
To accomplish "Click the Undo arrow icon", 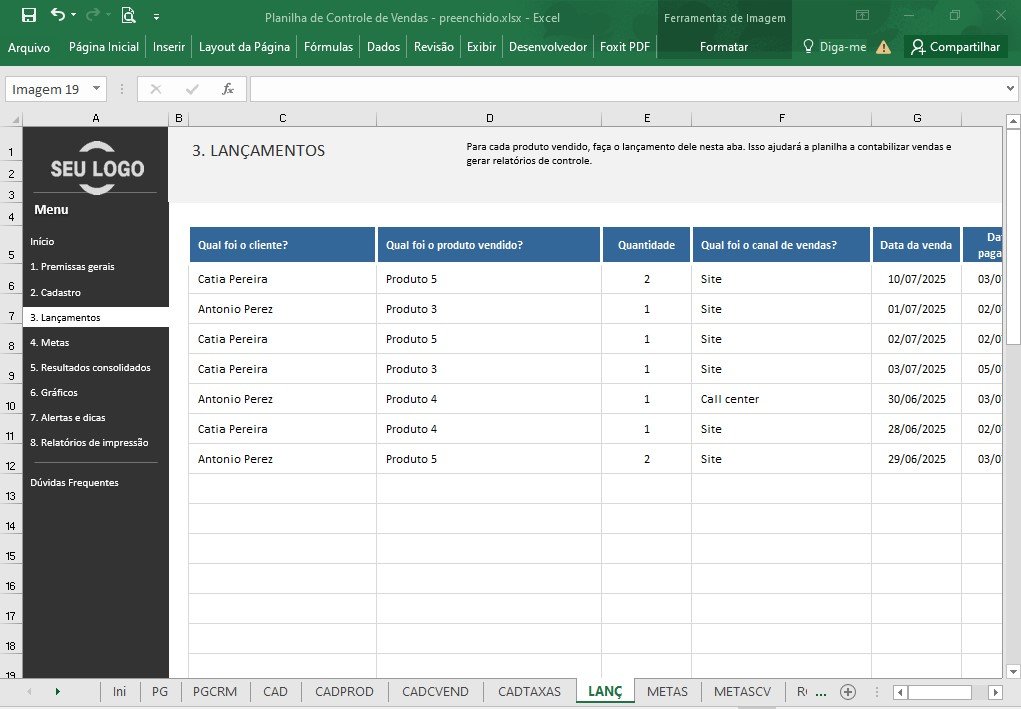I will pyautogui.click(x=58, y=14).
